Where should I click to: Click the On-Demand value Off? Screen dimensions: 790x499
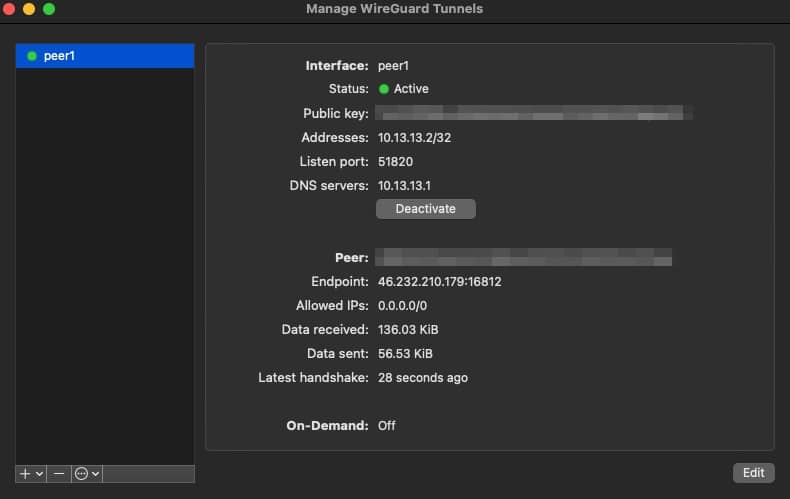pos(386,425)
